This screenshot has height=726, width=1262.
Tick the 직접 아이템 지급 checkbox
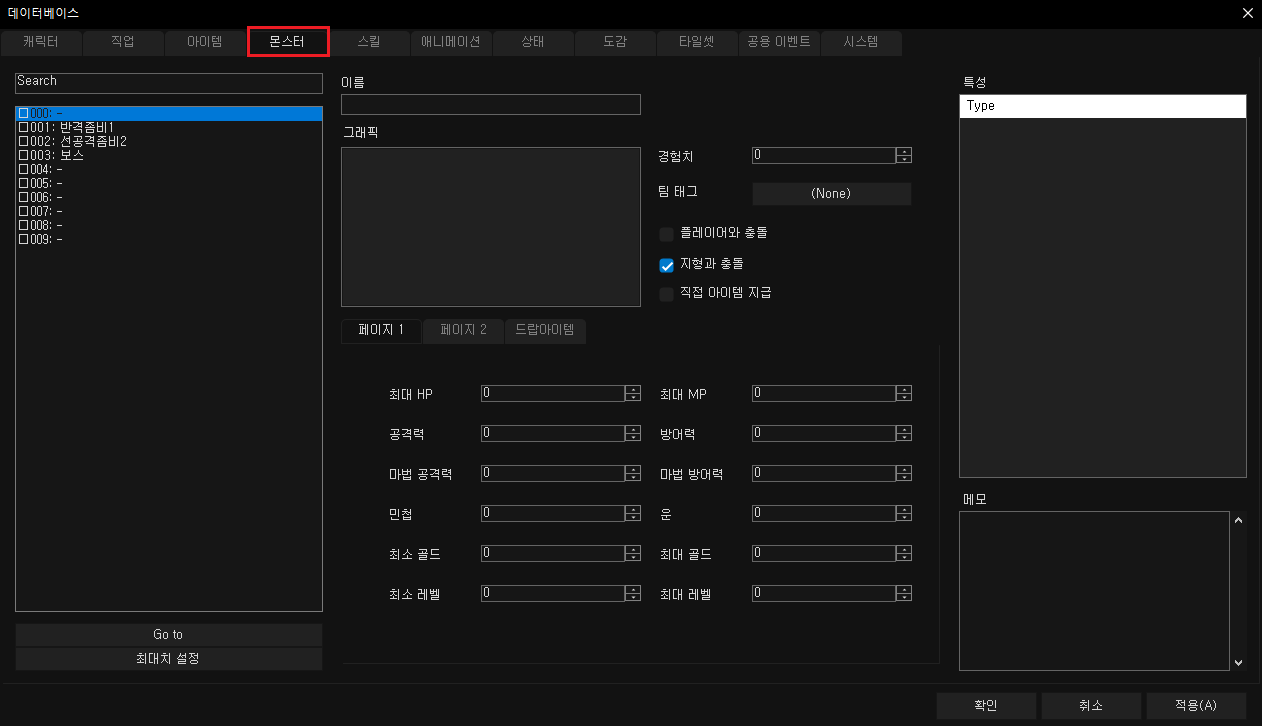tap(667, 294)
